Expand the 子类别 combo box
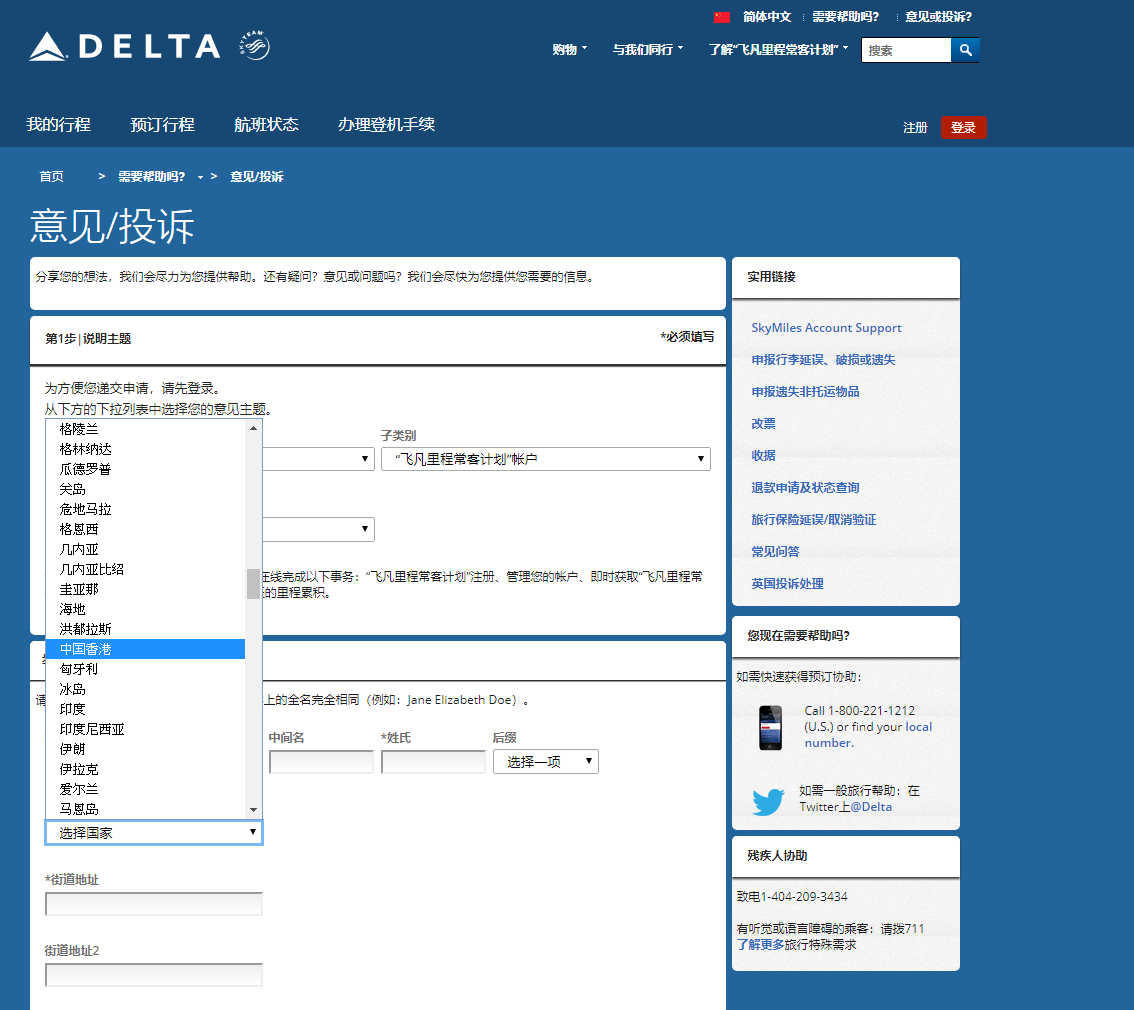Screen dimensions: 1134x1010 [546, 459]
